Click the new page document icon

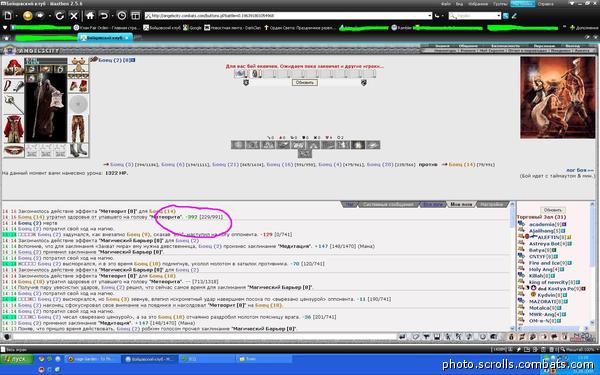[x=8, y=16]
